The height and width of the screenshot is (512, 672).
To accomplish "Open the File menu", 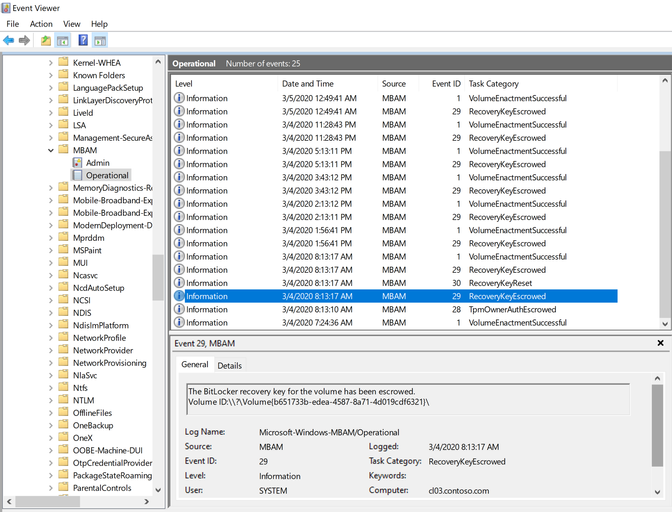I will [x=12, y=24].
